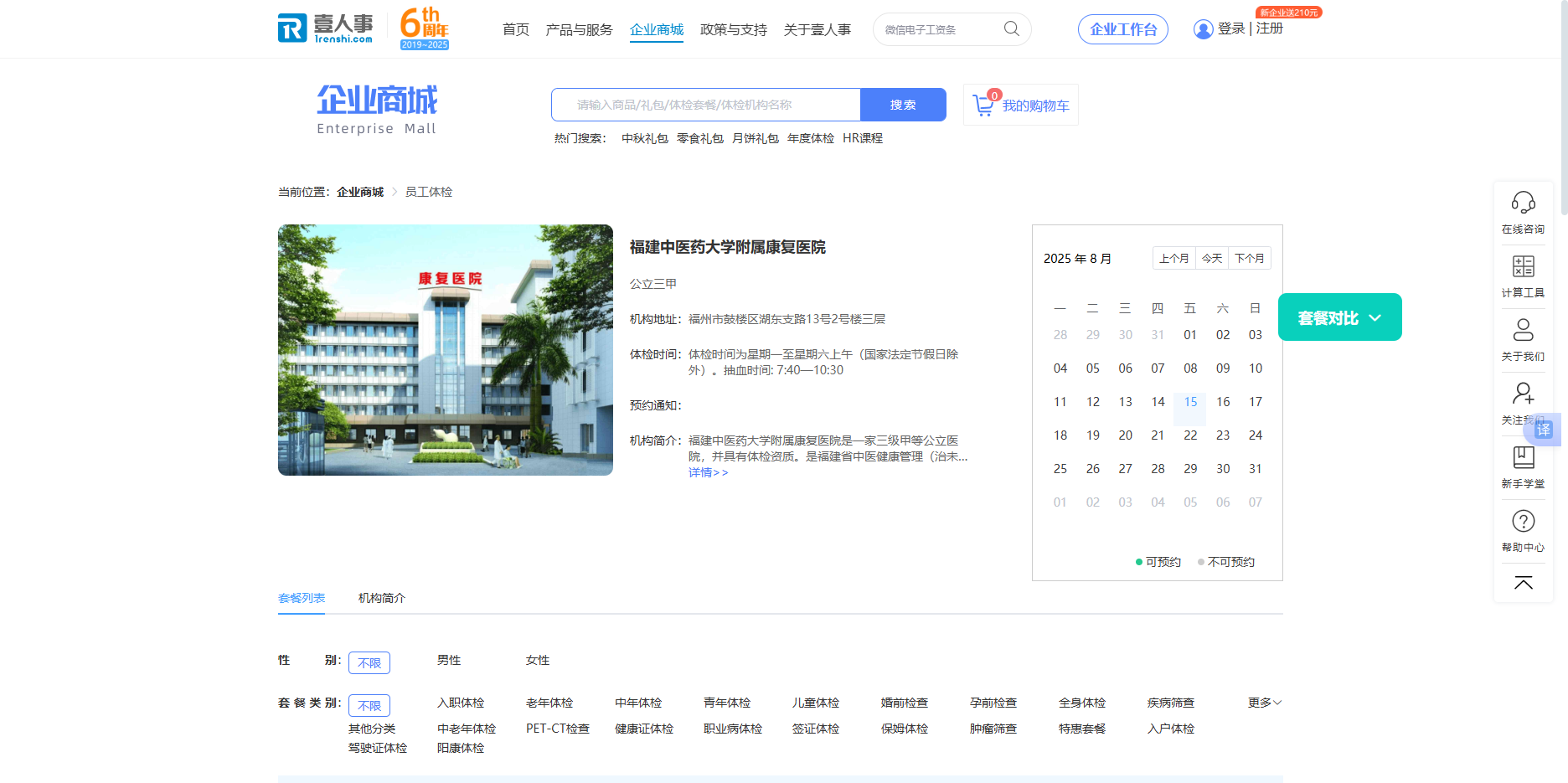
Task: Filter by 老年体检 category
Action: tap(549, 703)
